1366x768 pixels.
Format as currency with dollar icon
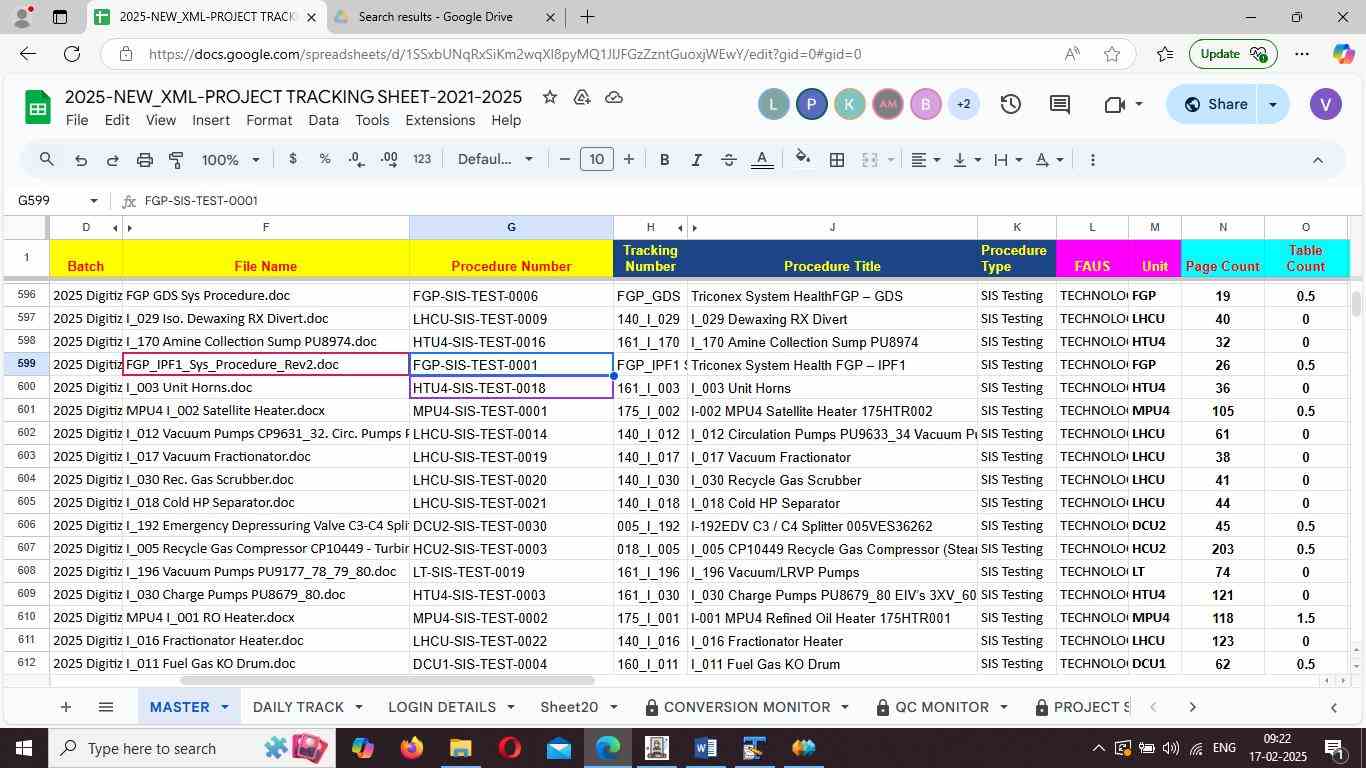[292, 159]
